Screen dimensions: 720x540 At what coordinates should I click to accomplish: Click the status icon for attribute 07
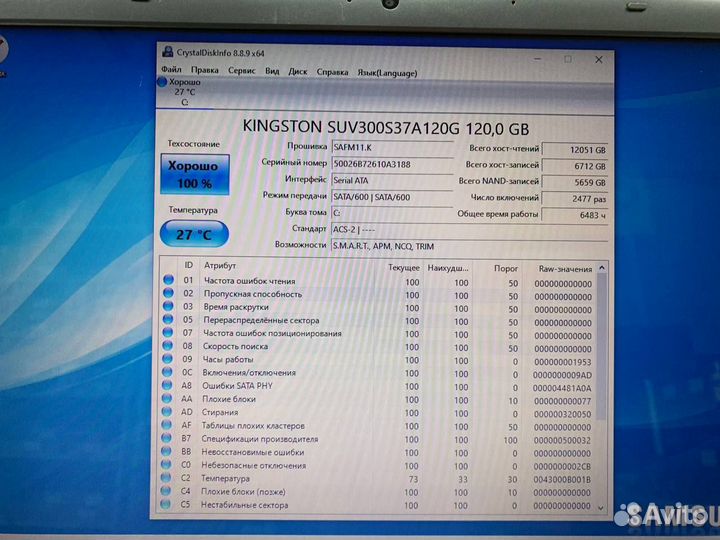[168, 332]
